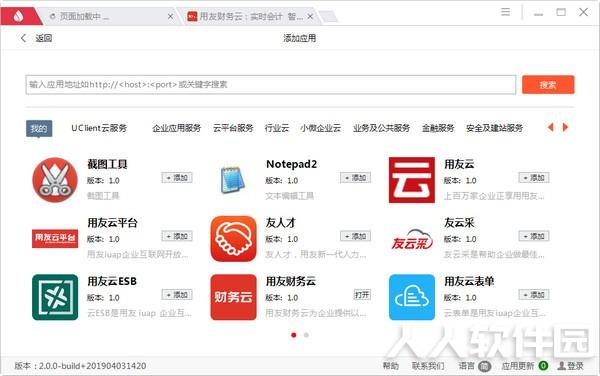
Task: Switch to the 用友财务云 browser tab
Action: tap(249, 16)
